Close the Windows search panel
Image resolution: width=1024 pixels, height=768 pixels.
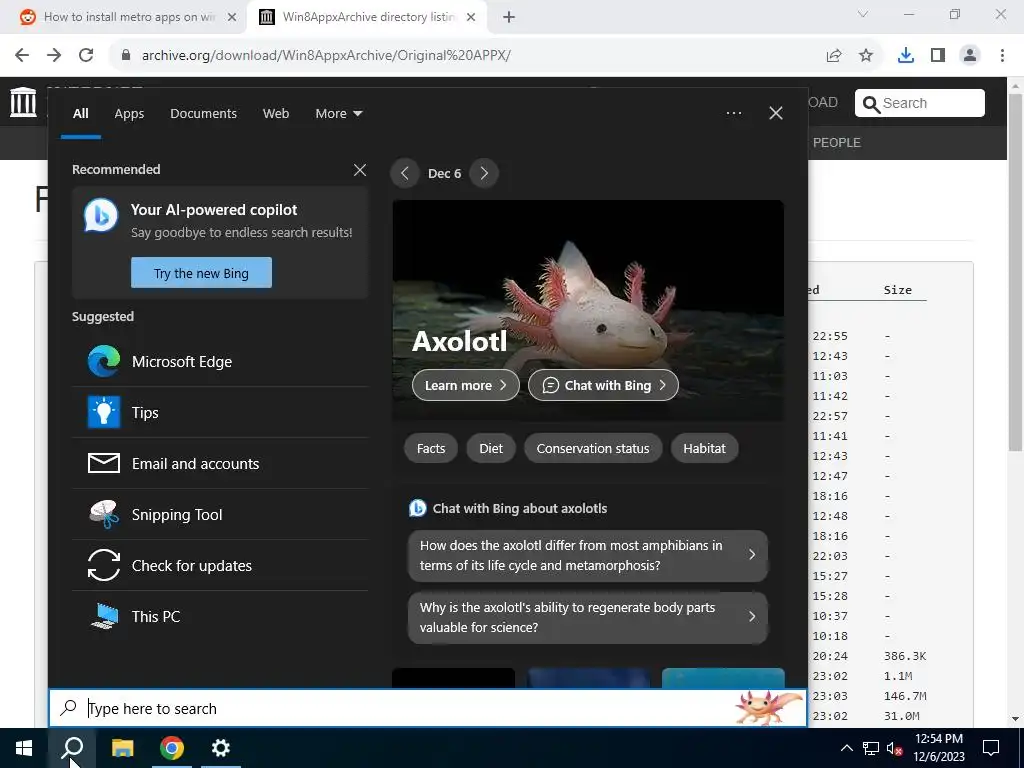tap(776, 113)
